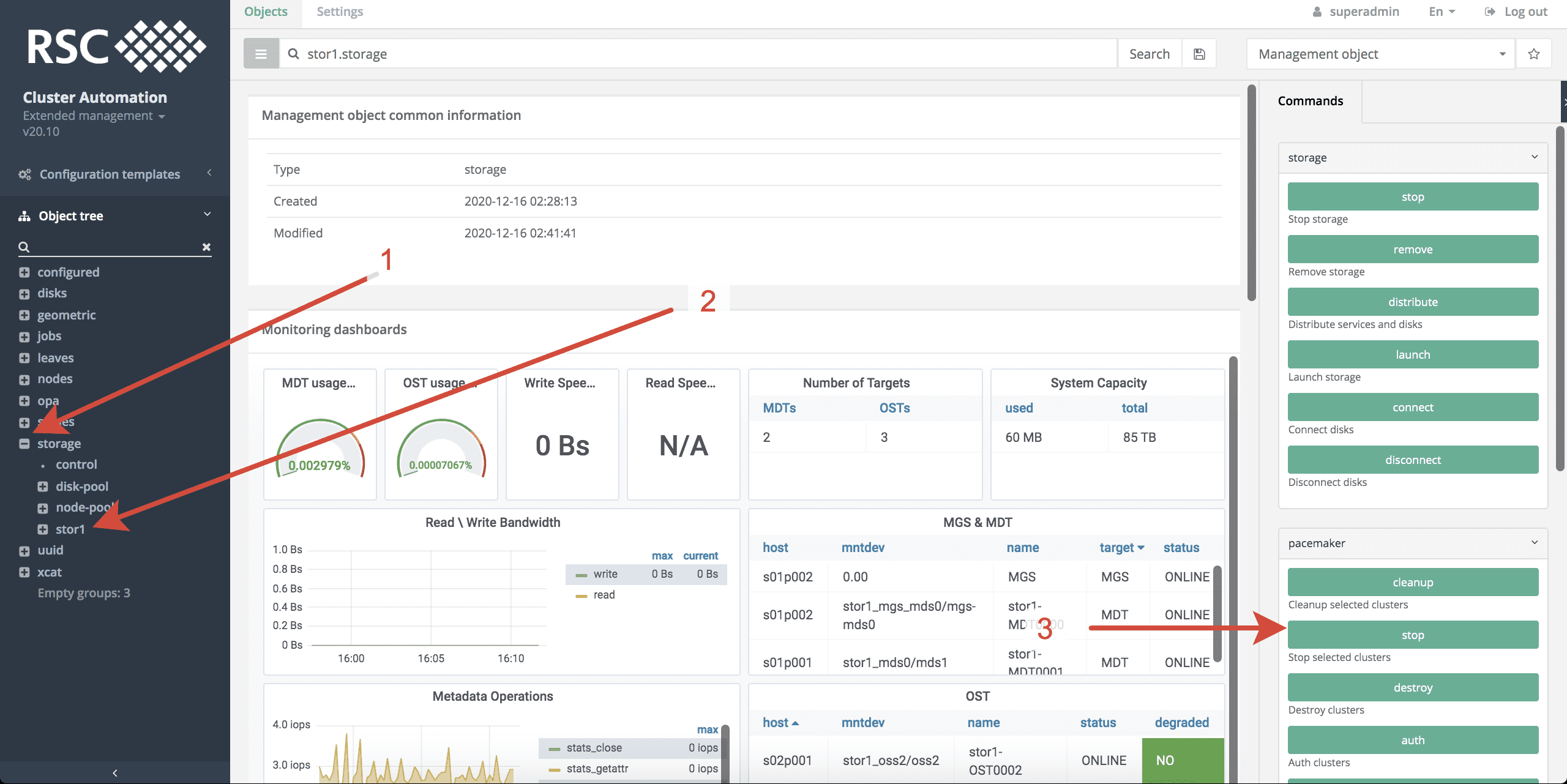1567x784 pixels.
Task: Select the Commands tab
Action: point(1310,101)
